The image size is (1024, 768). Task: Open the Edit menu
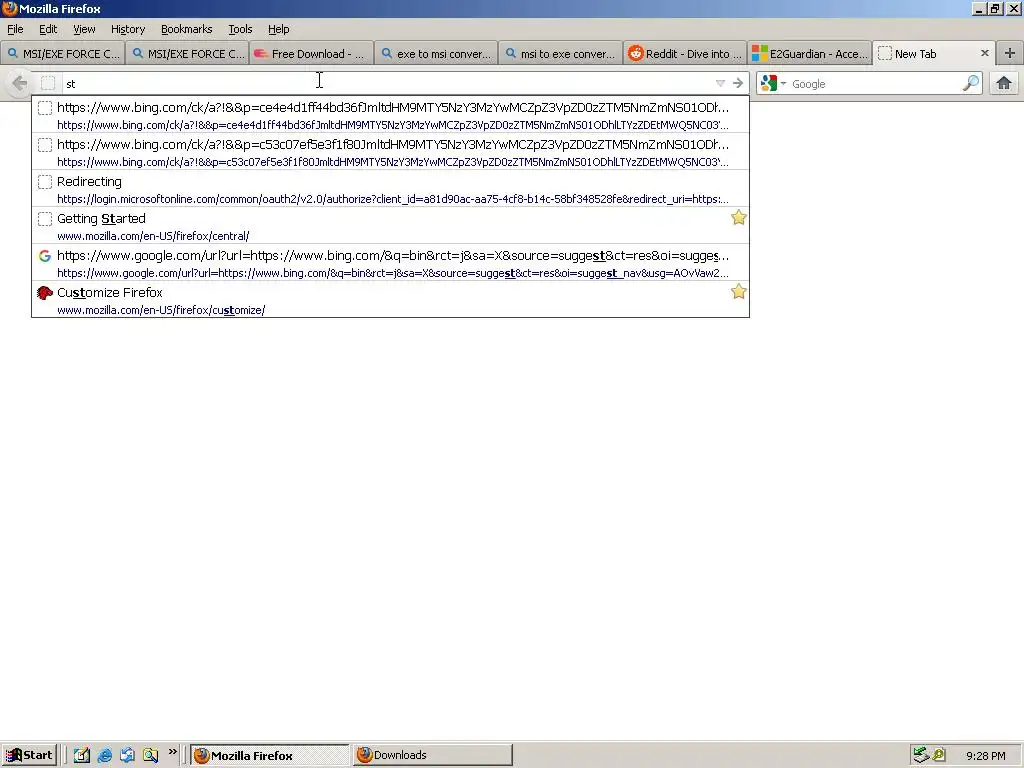(x=48, y=29)
